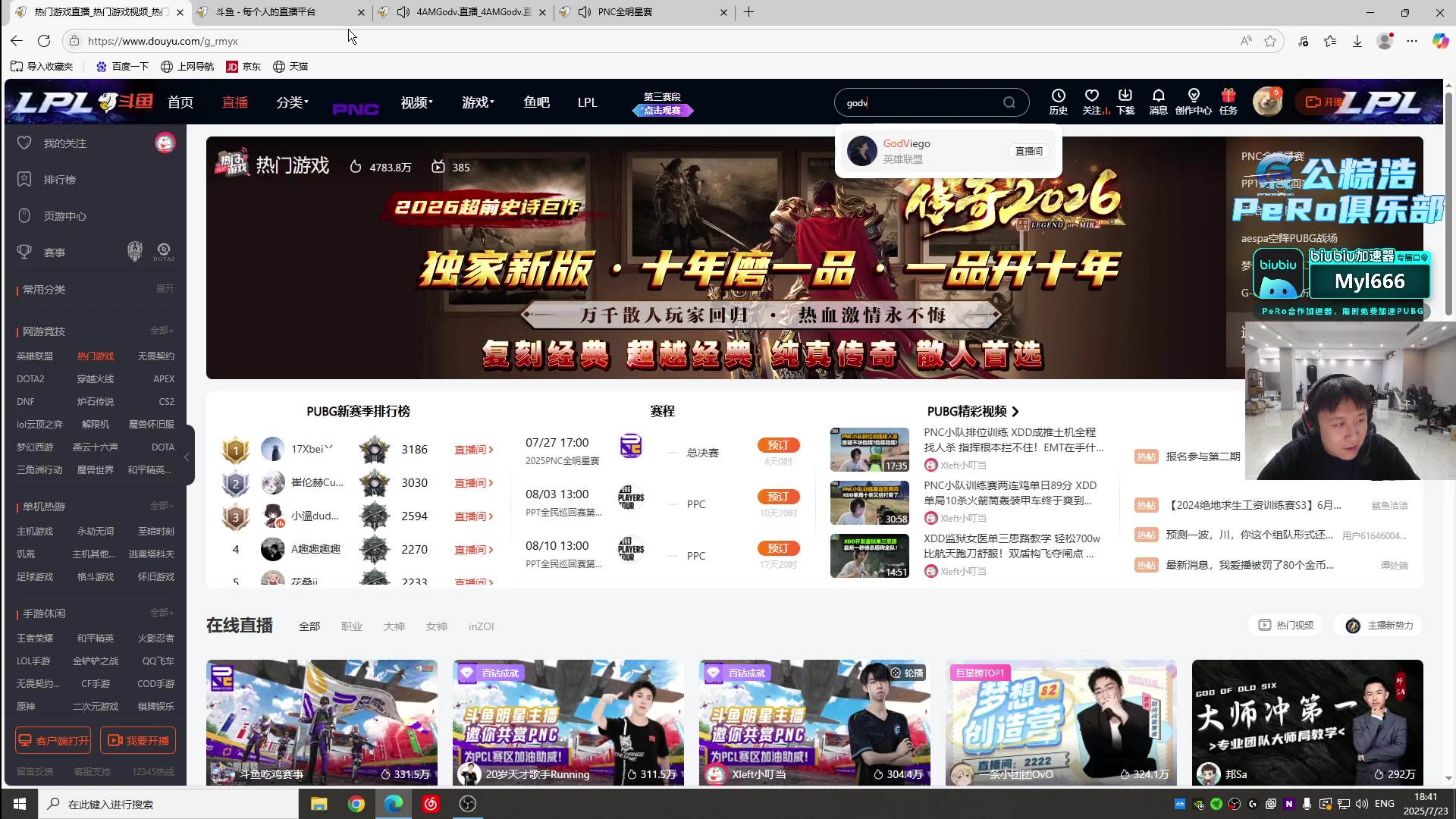This screenshot has height=819, width=1456.
Task: Open the 分类 dropdown in navigation
Action: 292,102
